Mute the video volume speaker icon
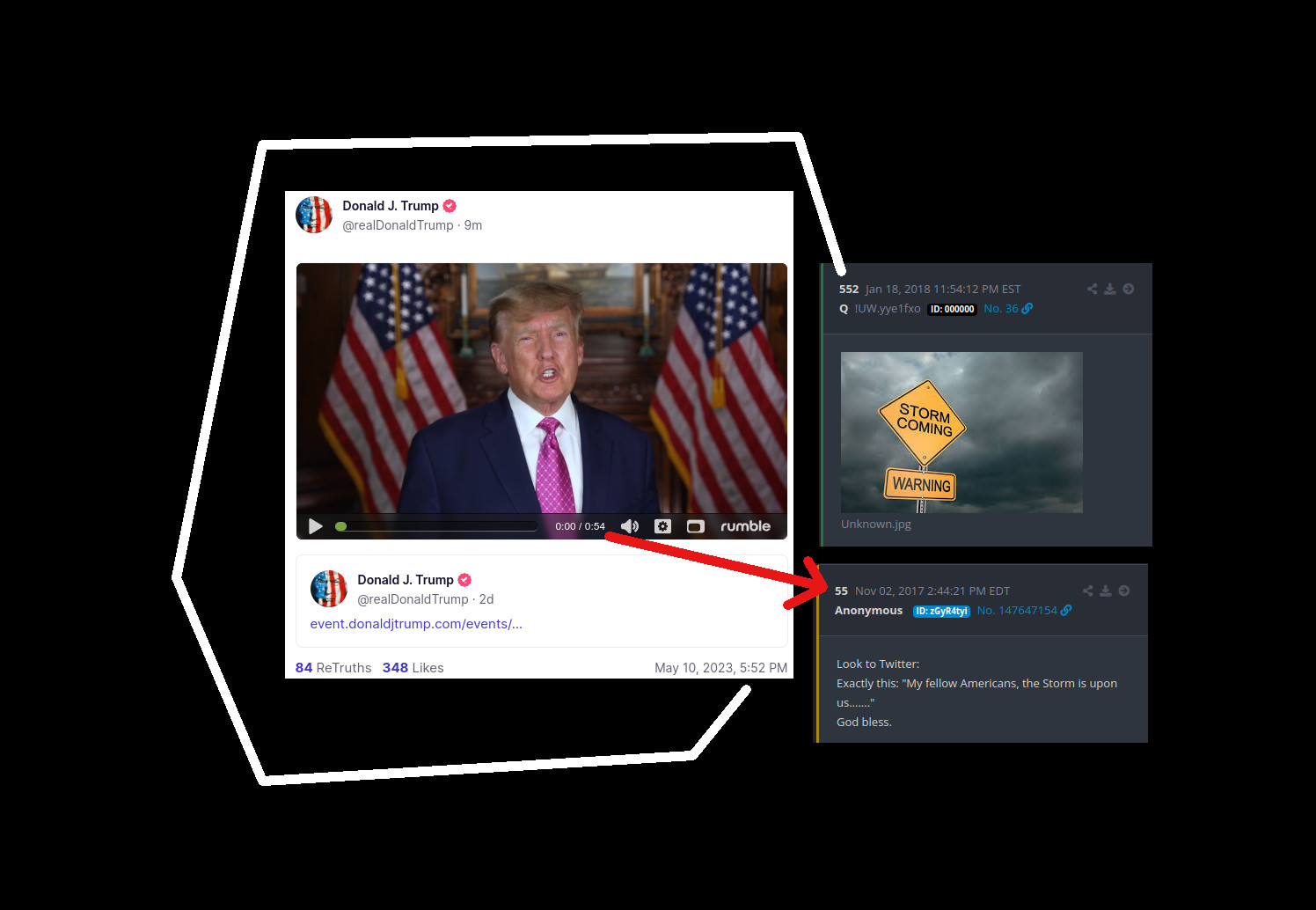 click(x=630, y=526)
